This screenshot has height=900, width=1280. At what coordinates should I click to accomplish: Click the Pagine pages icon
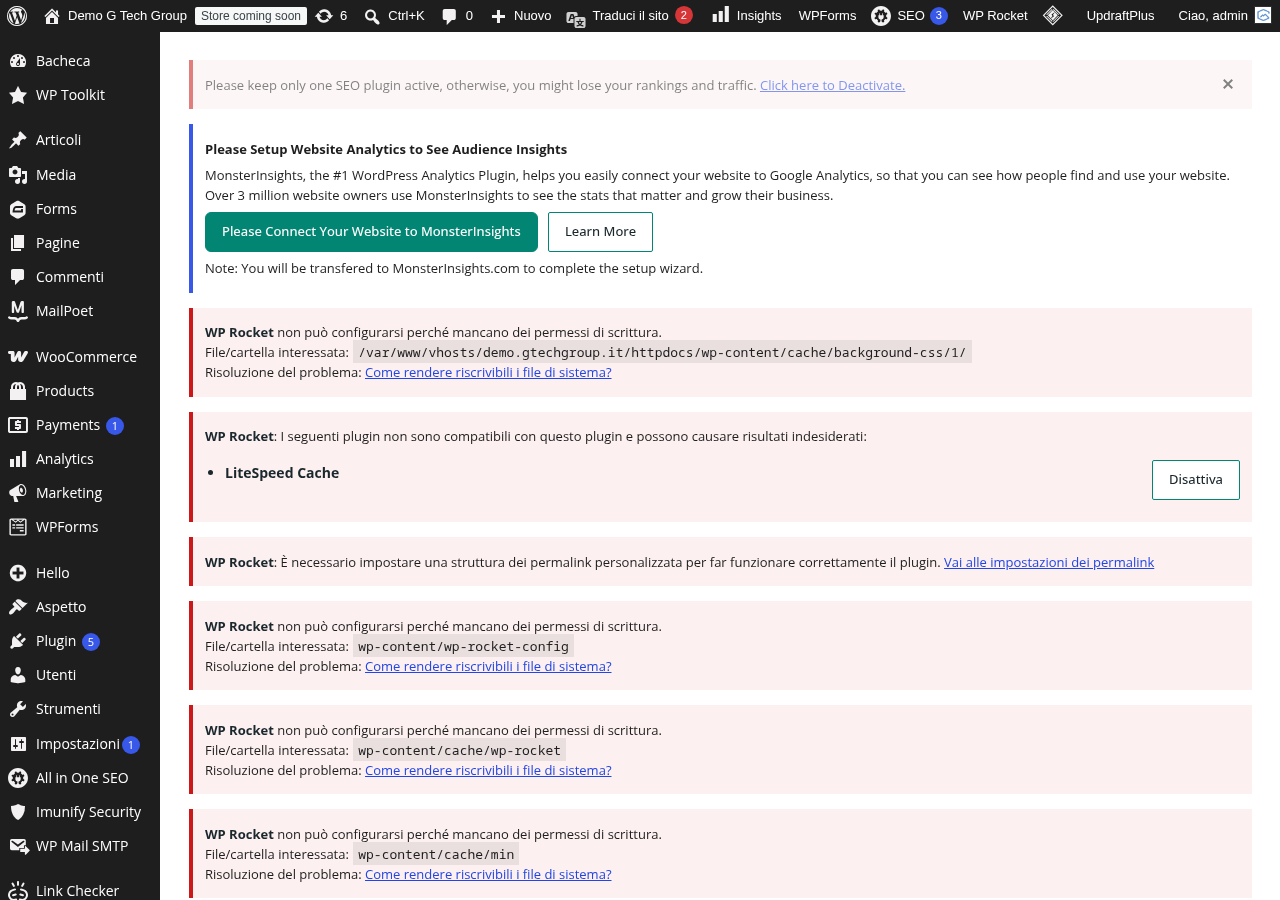click(18, 243)
